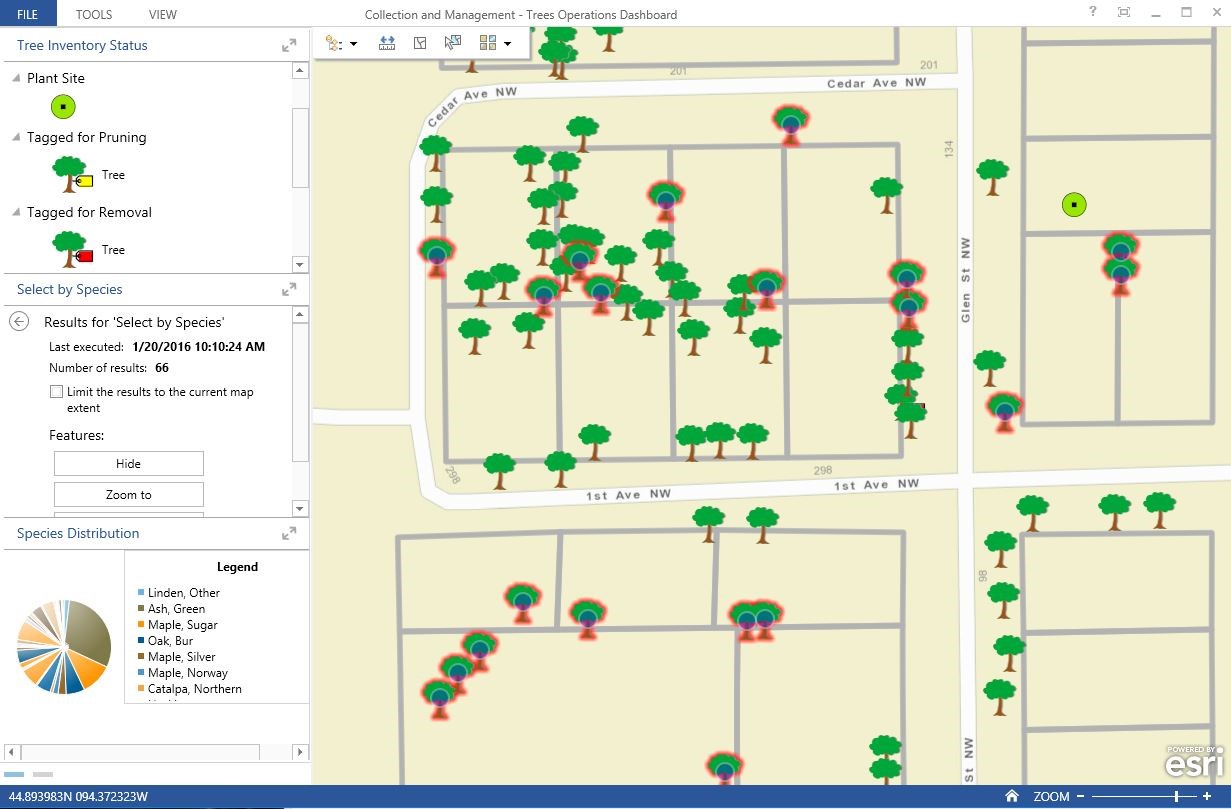
Task: Expand the Tree Inventory Status panel fullscreen
Action: point(289,45)
